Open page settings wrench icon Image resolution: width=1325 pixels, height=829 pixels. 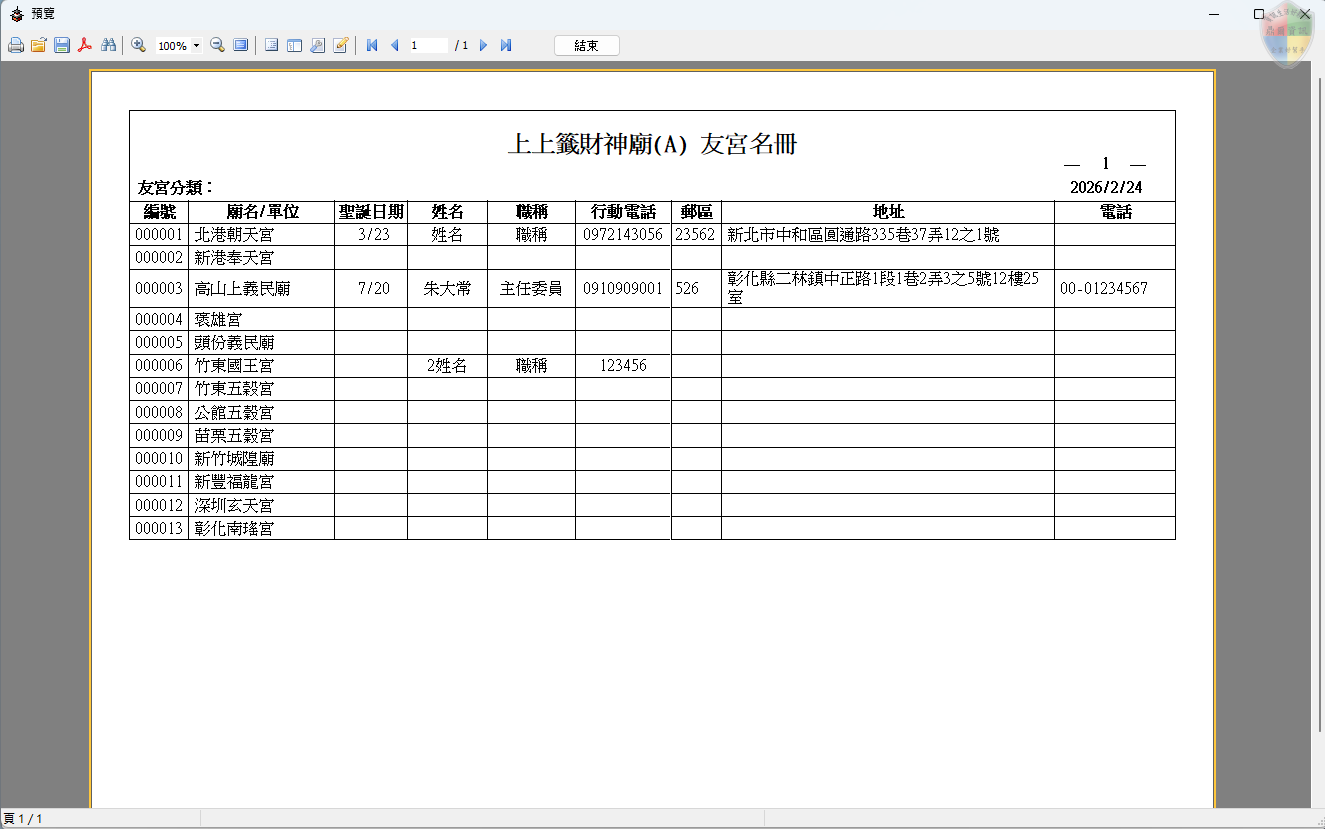tap(317, 46)
